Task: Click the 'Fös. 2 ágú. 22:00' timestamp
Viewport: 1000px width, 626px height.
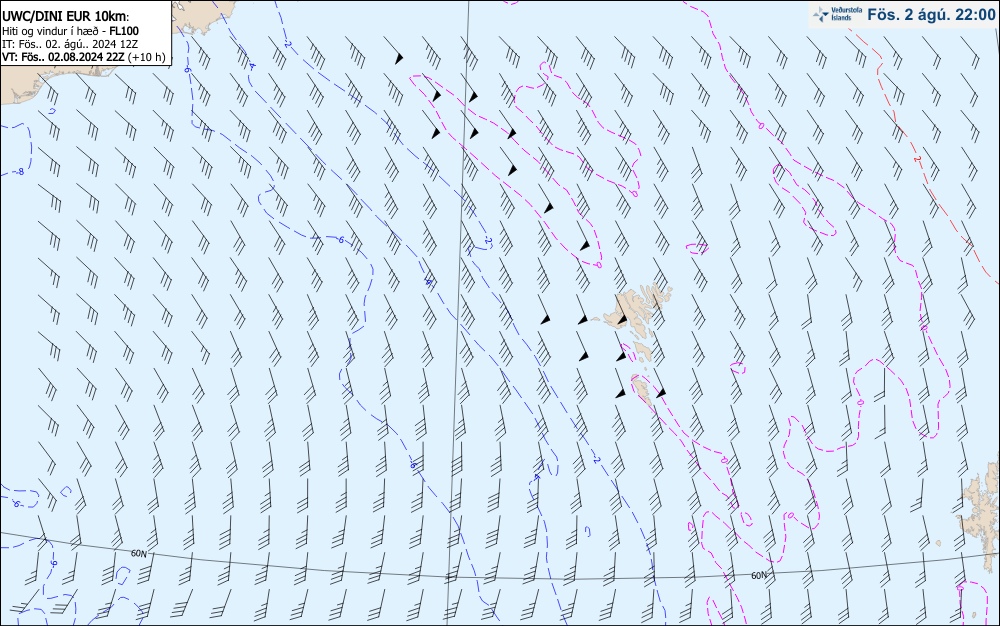Action: click(931, 15)
